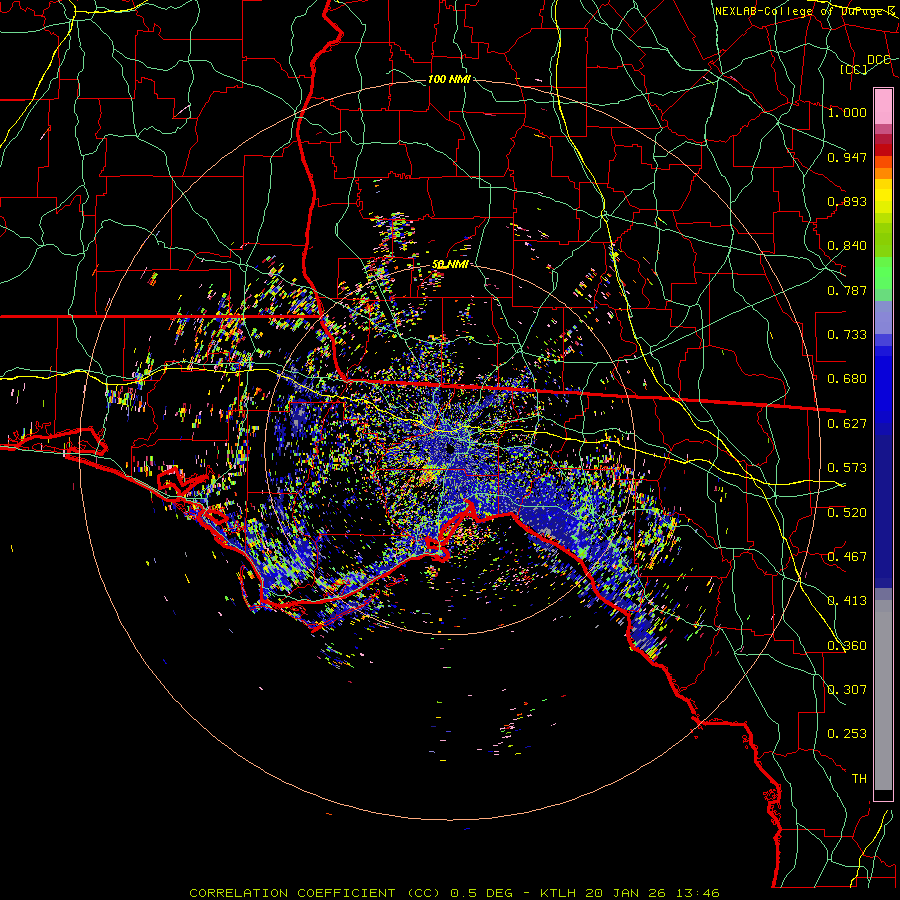This screenshot has height=900, width=900.
Task: Click the NEXLAB-College of DuPage credit text
Action: click(x=805, y=11)
